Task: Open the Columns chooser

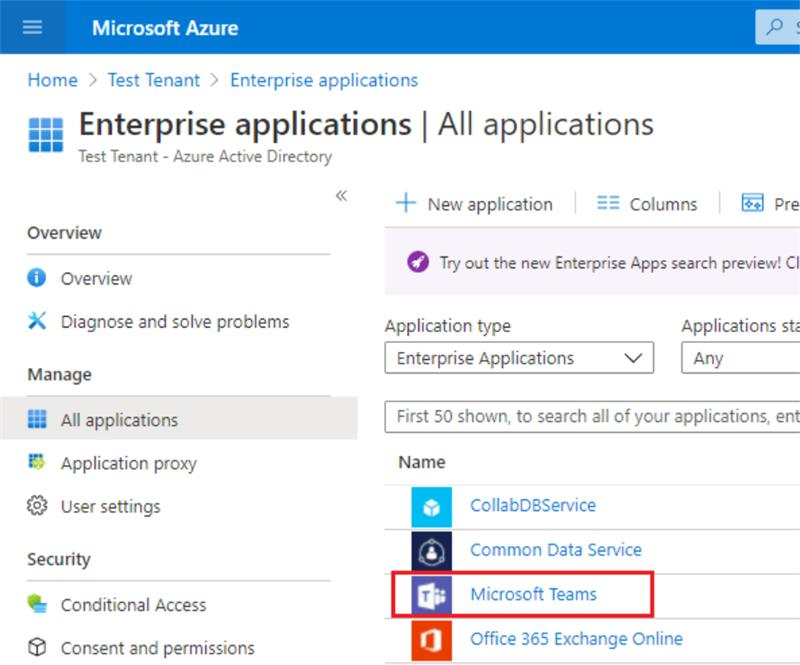Action: (647, 204)
